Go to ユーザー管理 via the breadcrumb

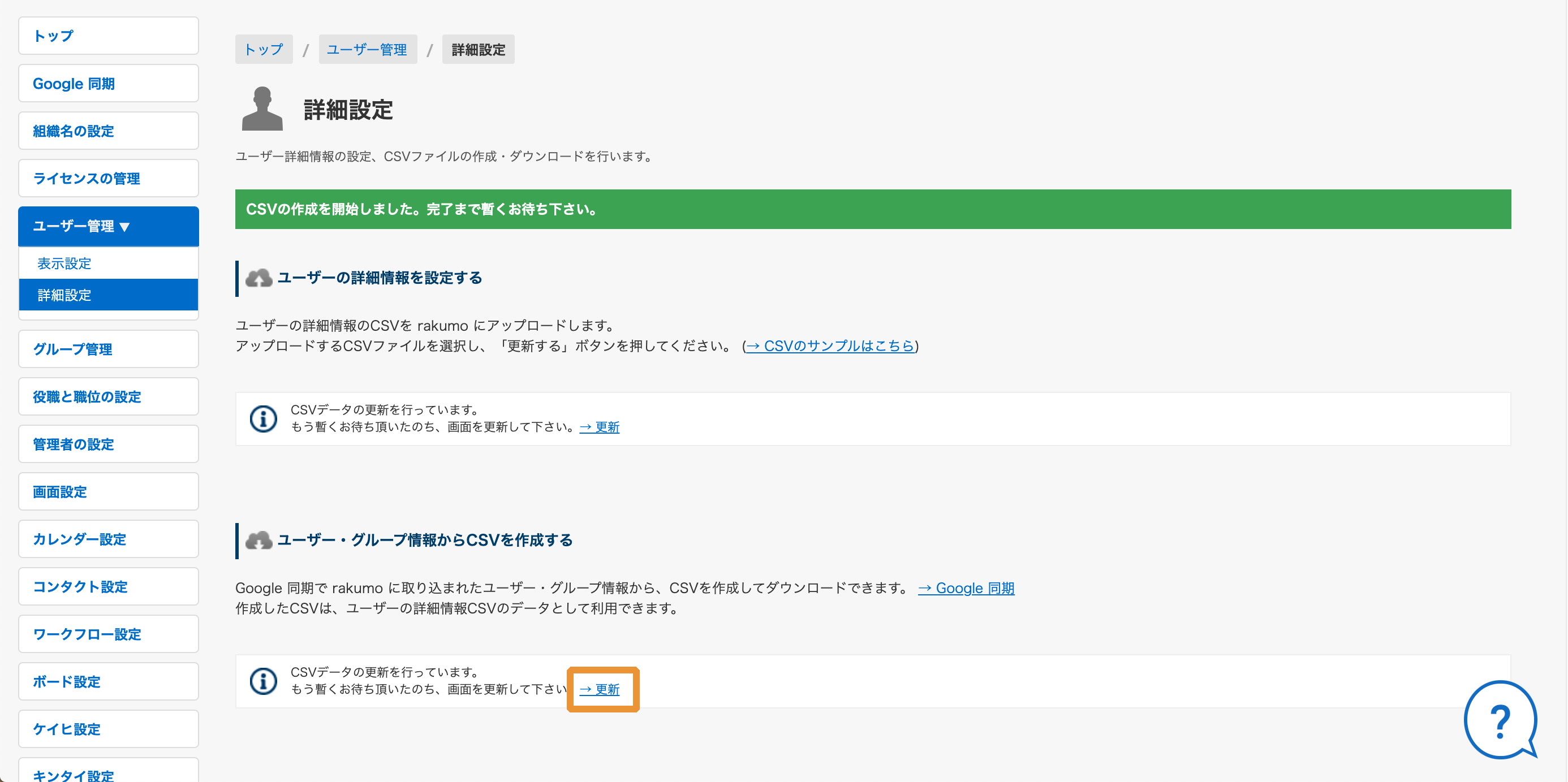[368, 49]
